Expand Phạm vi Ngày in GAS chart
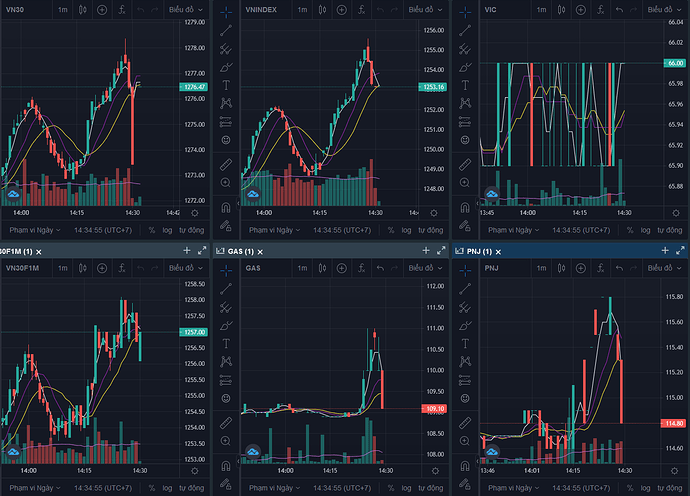Image resolution: width=690 pixels, height=496 pixels. [x=274, y=488]
